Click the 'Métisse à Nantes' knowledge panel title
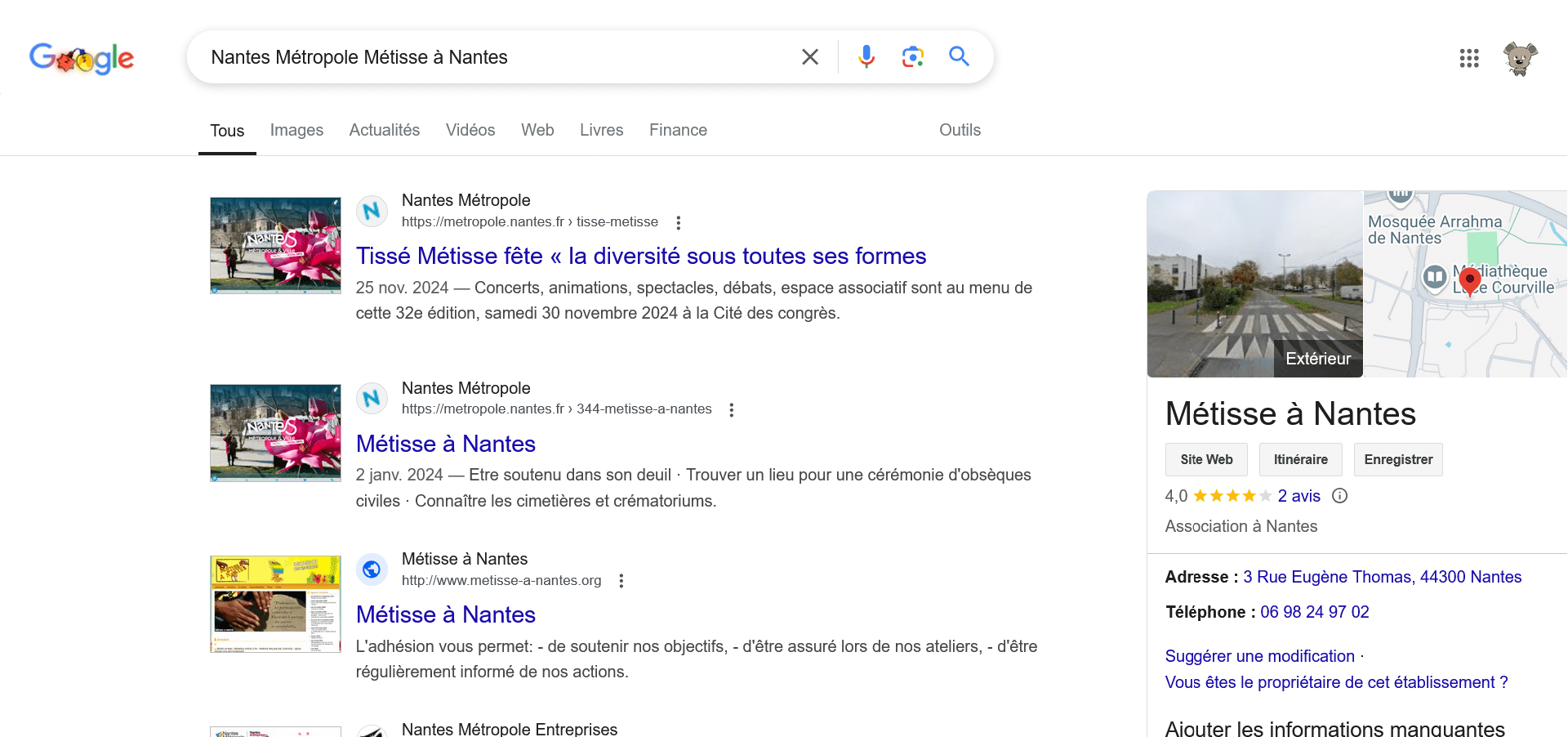The width and height of the screenshot is (1568, 737). (x=1290, y=413)
